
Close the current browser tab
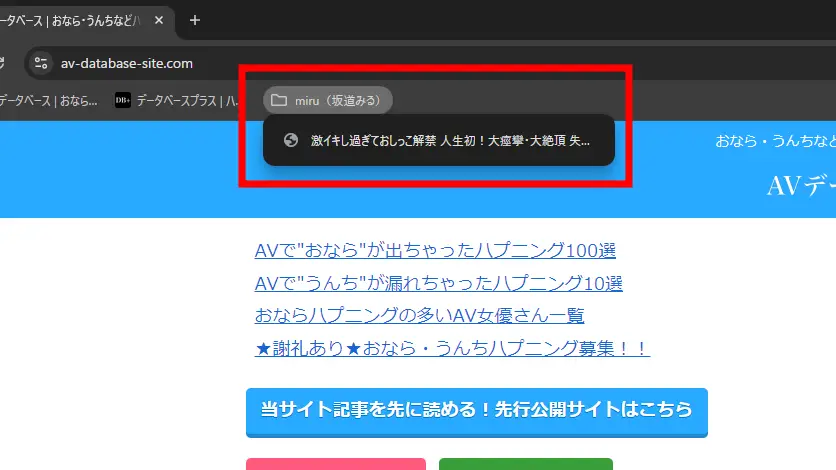click(x=159, y=20)
